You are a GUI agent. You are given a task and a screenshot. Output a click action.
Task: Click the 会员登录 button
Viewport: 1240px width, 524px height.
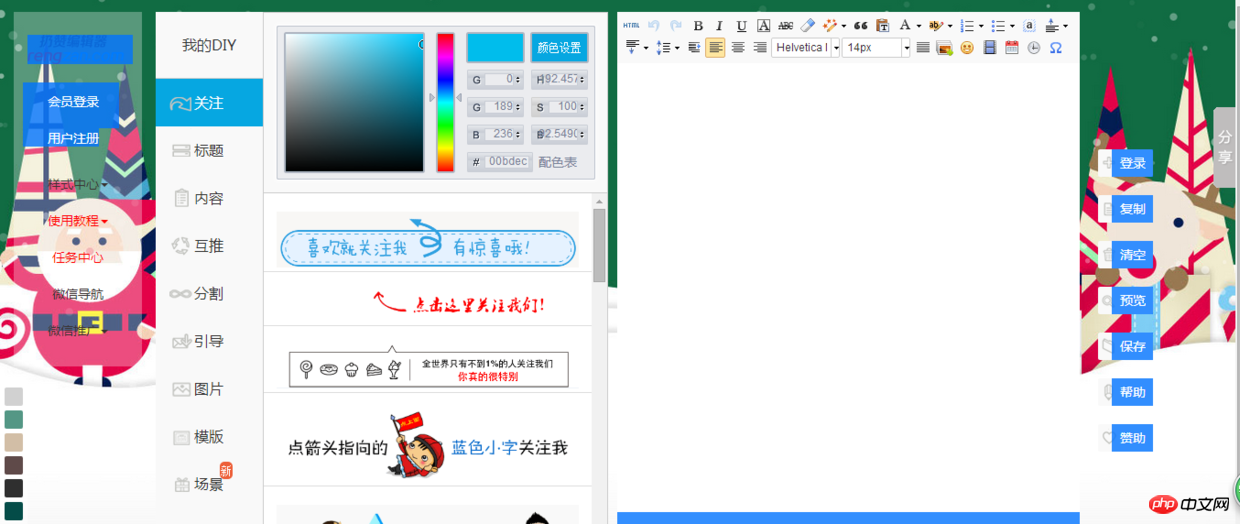tap(74, 102)
